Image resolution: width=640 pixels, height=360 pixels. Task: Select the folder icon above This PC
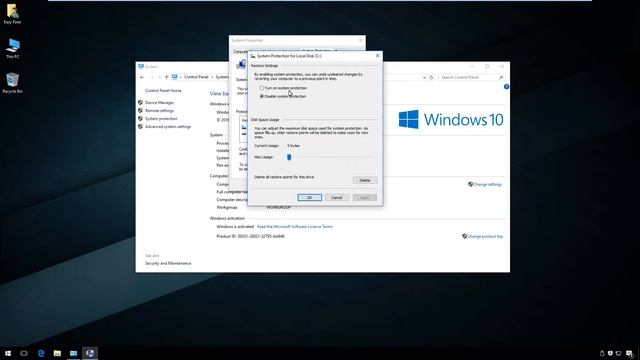pos(12,14)
